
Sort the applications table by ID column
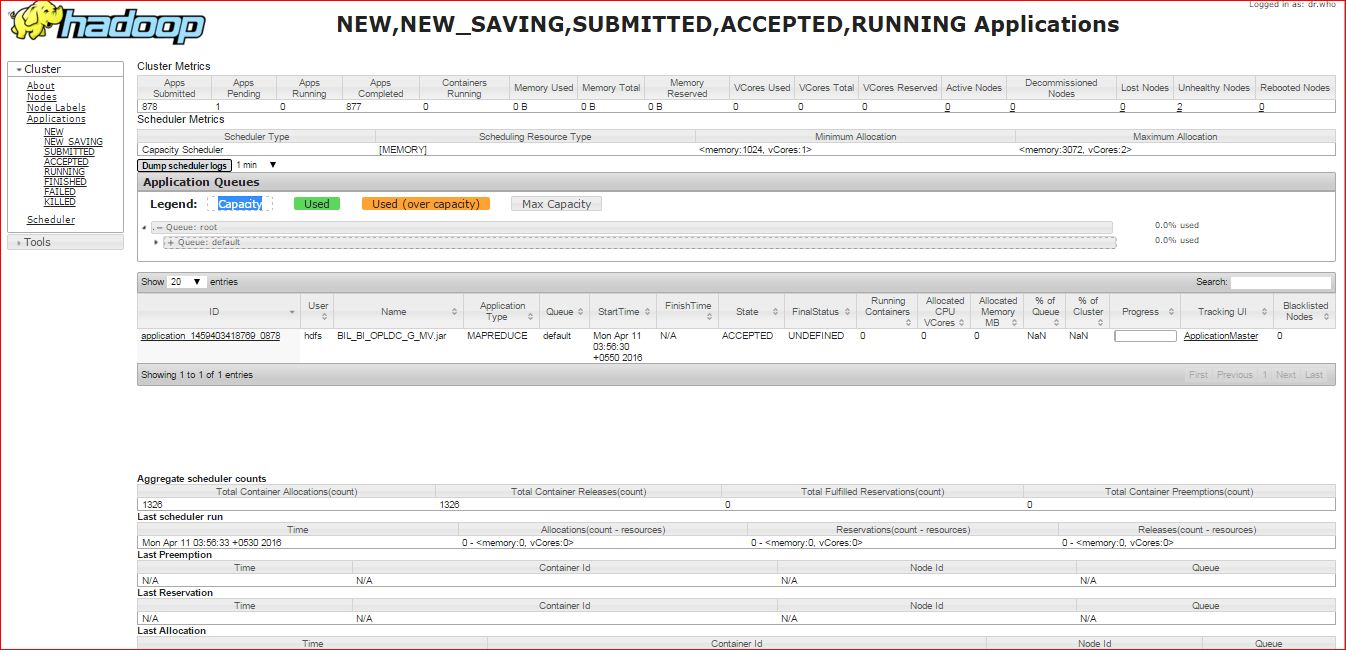click(x=215, y=311)
